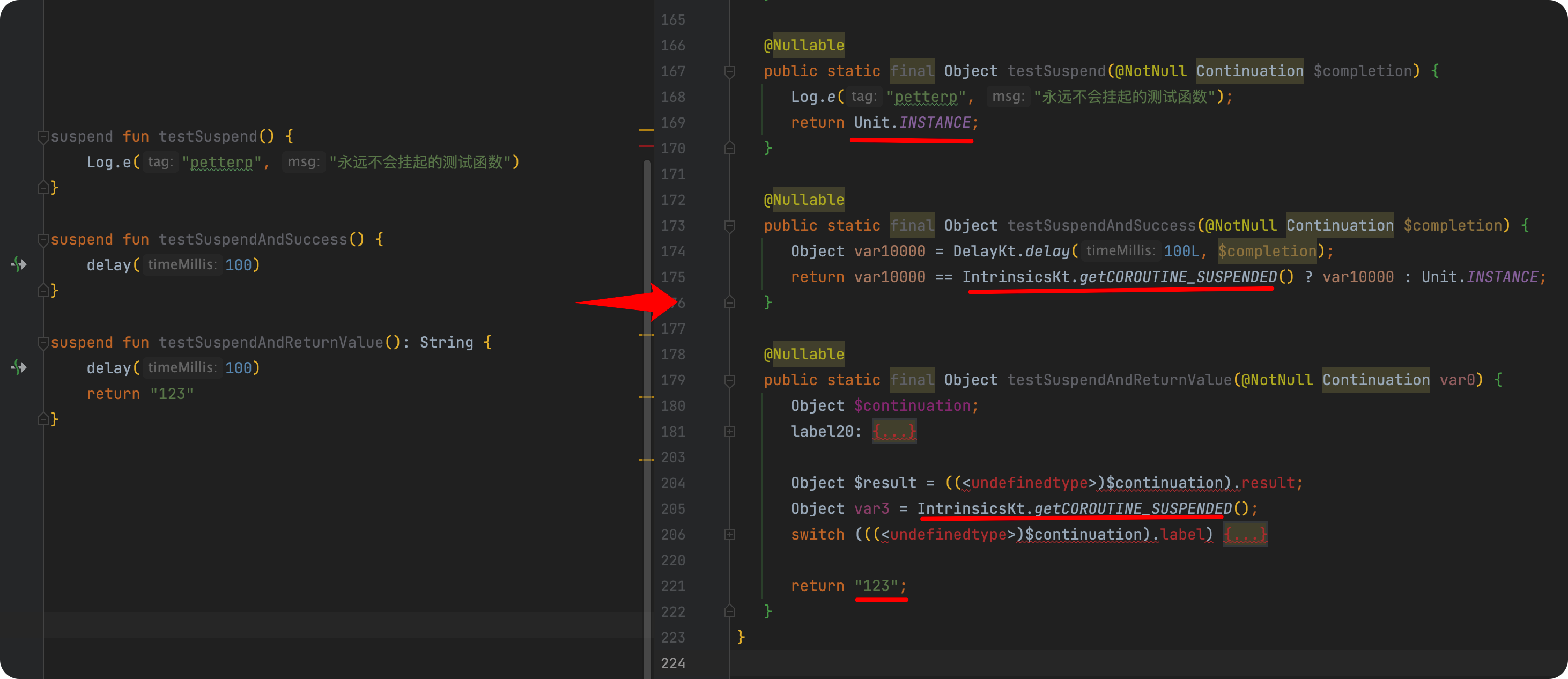1568x679 pixels.
Task: Click Continuation type in testSuspend signature
Action: (x=1249, y=71)
